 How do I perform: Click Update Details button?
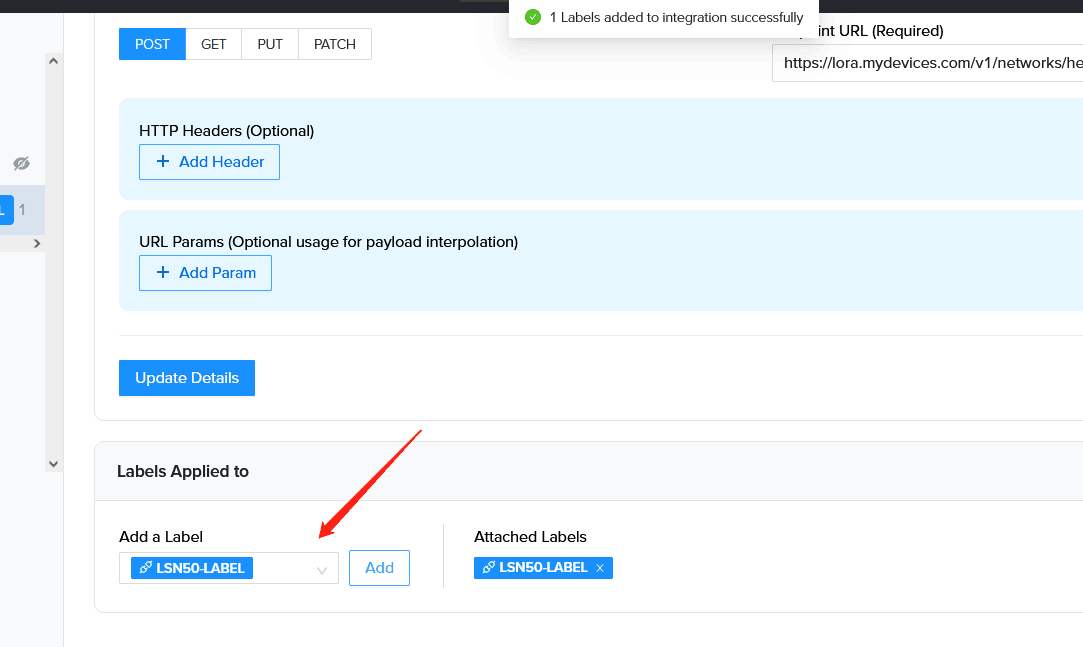(x=186, y=378)
